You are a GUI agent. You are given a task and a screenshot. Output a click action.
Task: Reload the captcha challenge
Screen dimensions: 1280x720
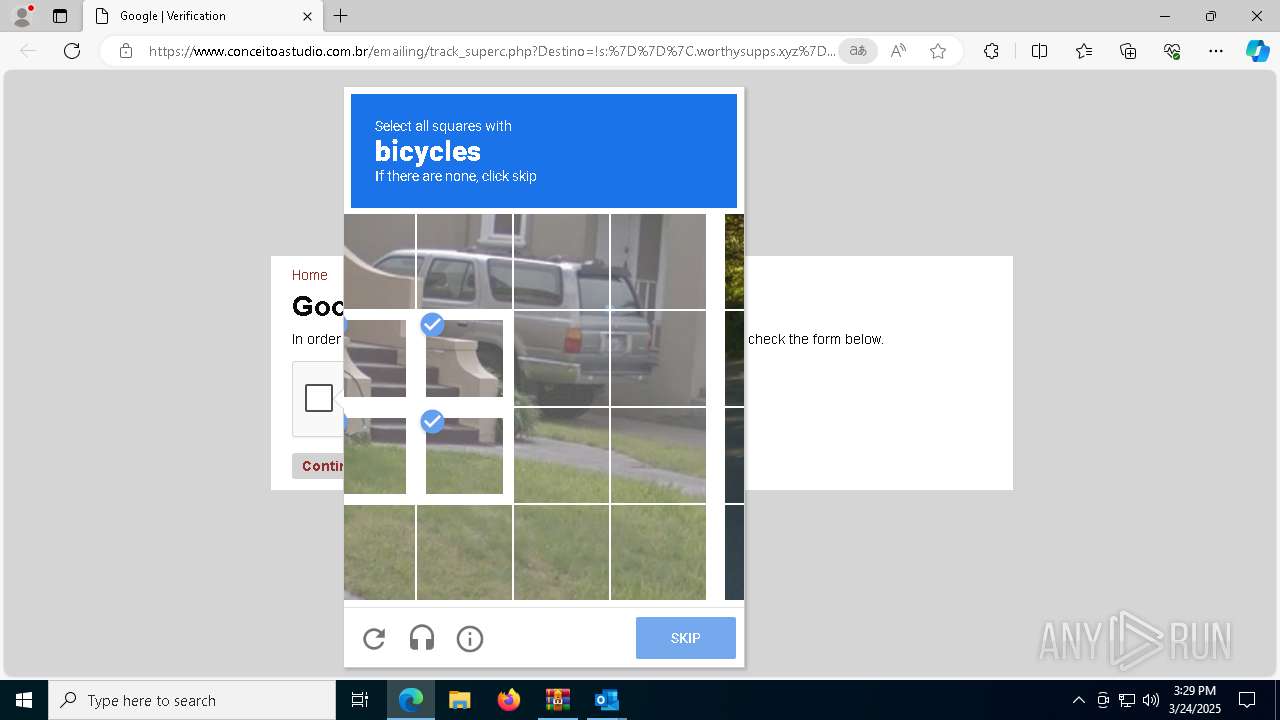click(374, 639)
